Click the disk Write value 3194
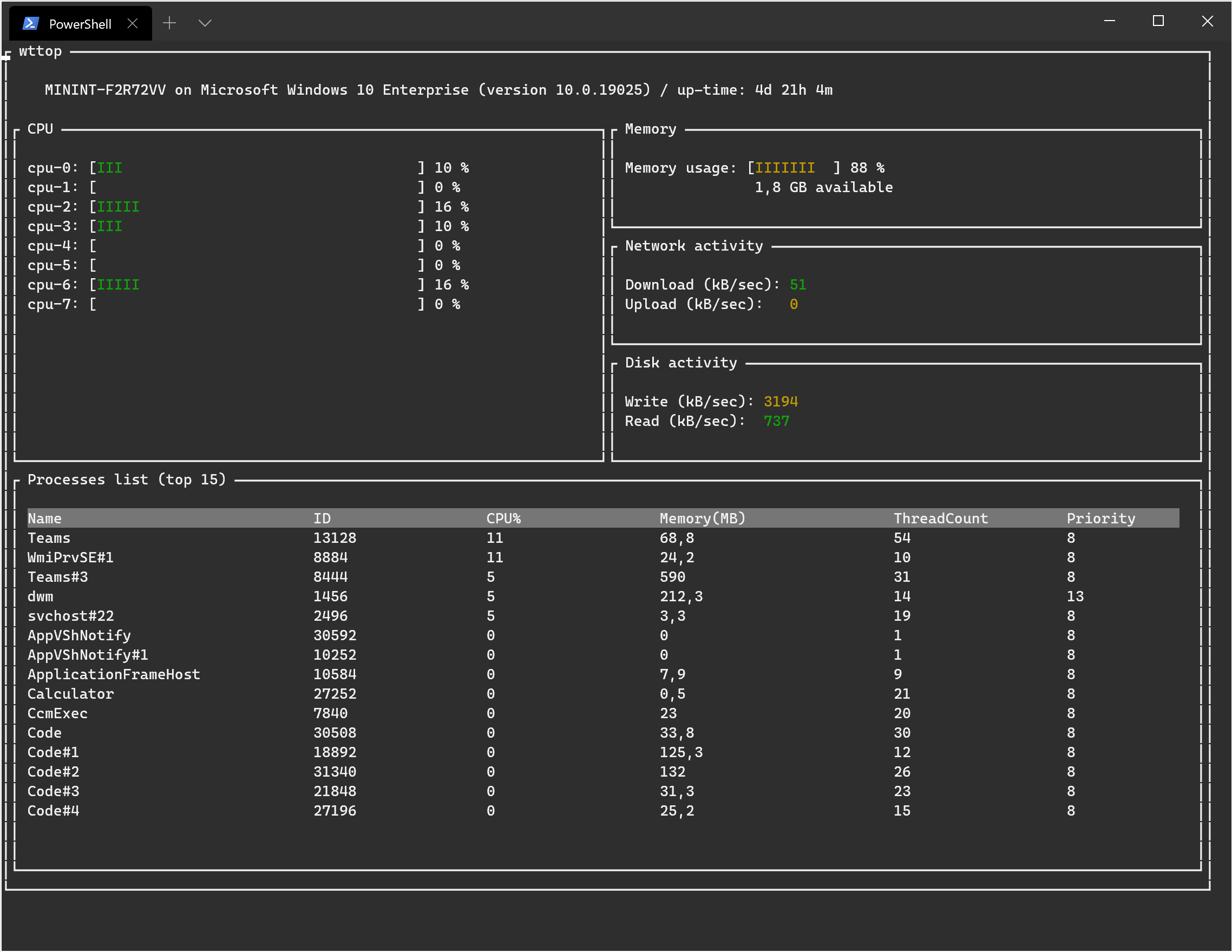1232x952 pixels. point(781,402)
